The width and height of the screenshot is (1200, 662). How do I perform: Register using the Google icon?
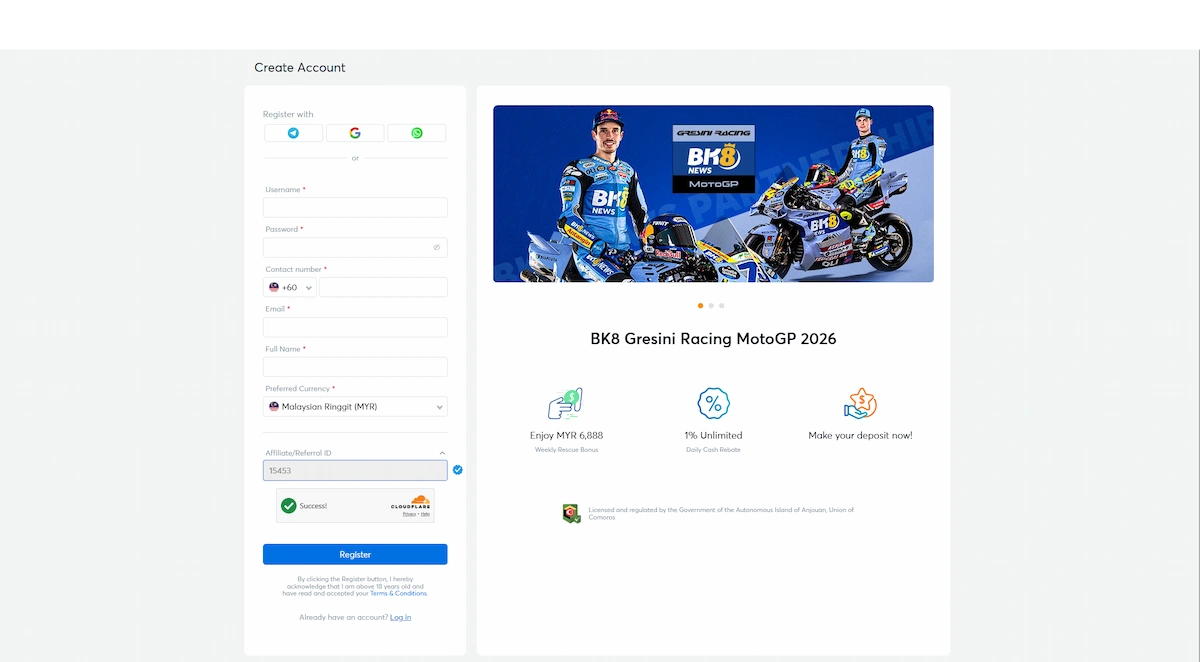[355, 133]
